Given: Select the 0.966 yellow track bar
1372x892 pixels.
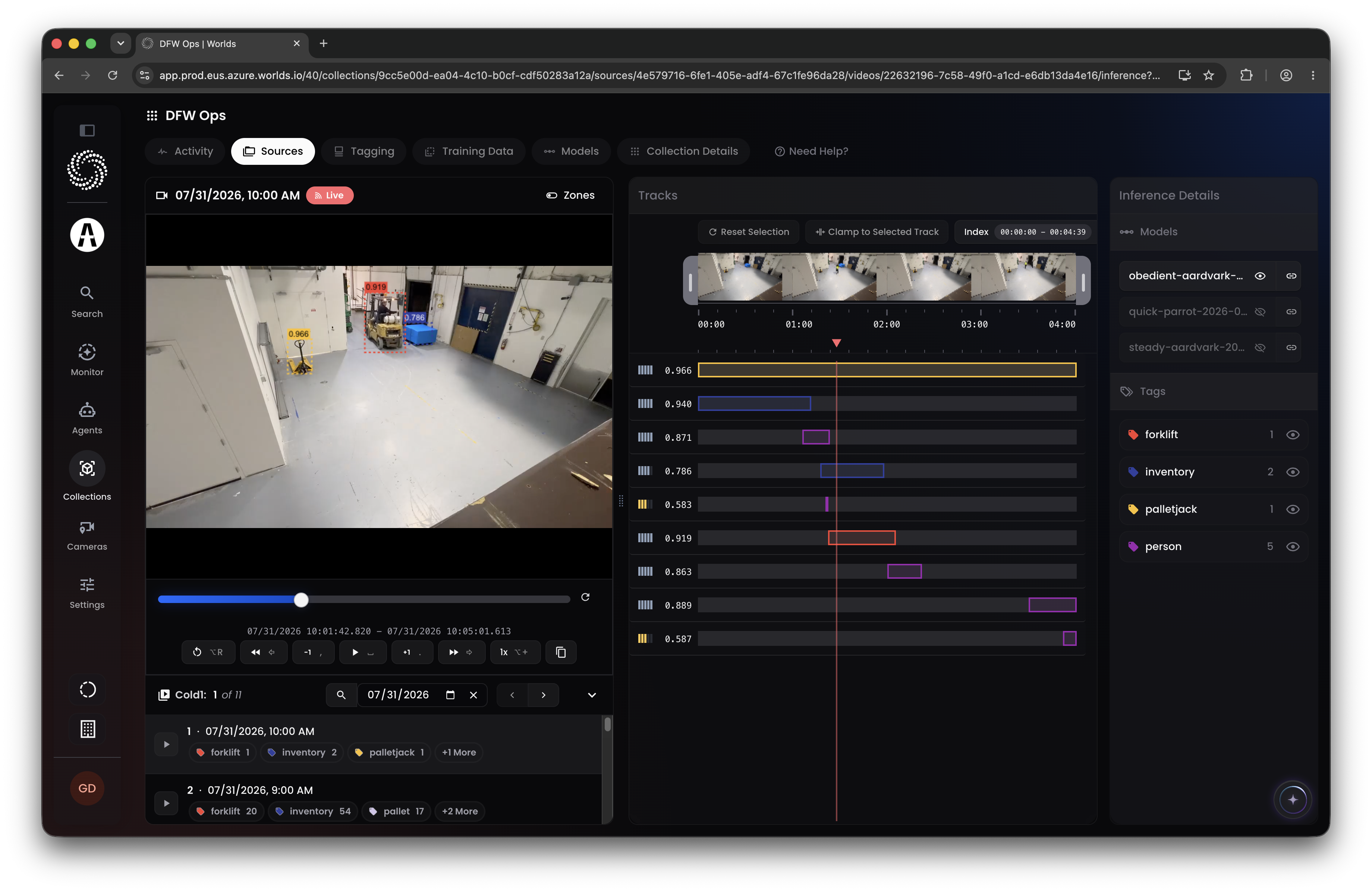Looking at the screenshot, I should point(887,370).
